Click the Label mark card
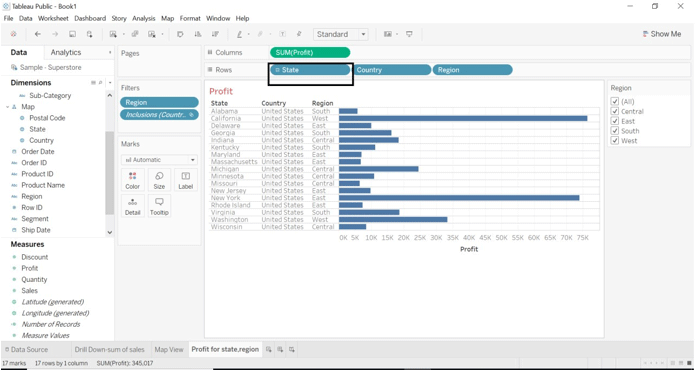This screenshot has width=695, height=373. tap(185, 180)
